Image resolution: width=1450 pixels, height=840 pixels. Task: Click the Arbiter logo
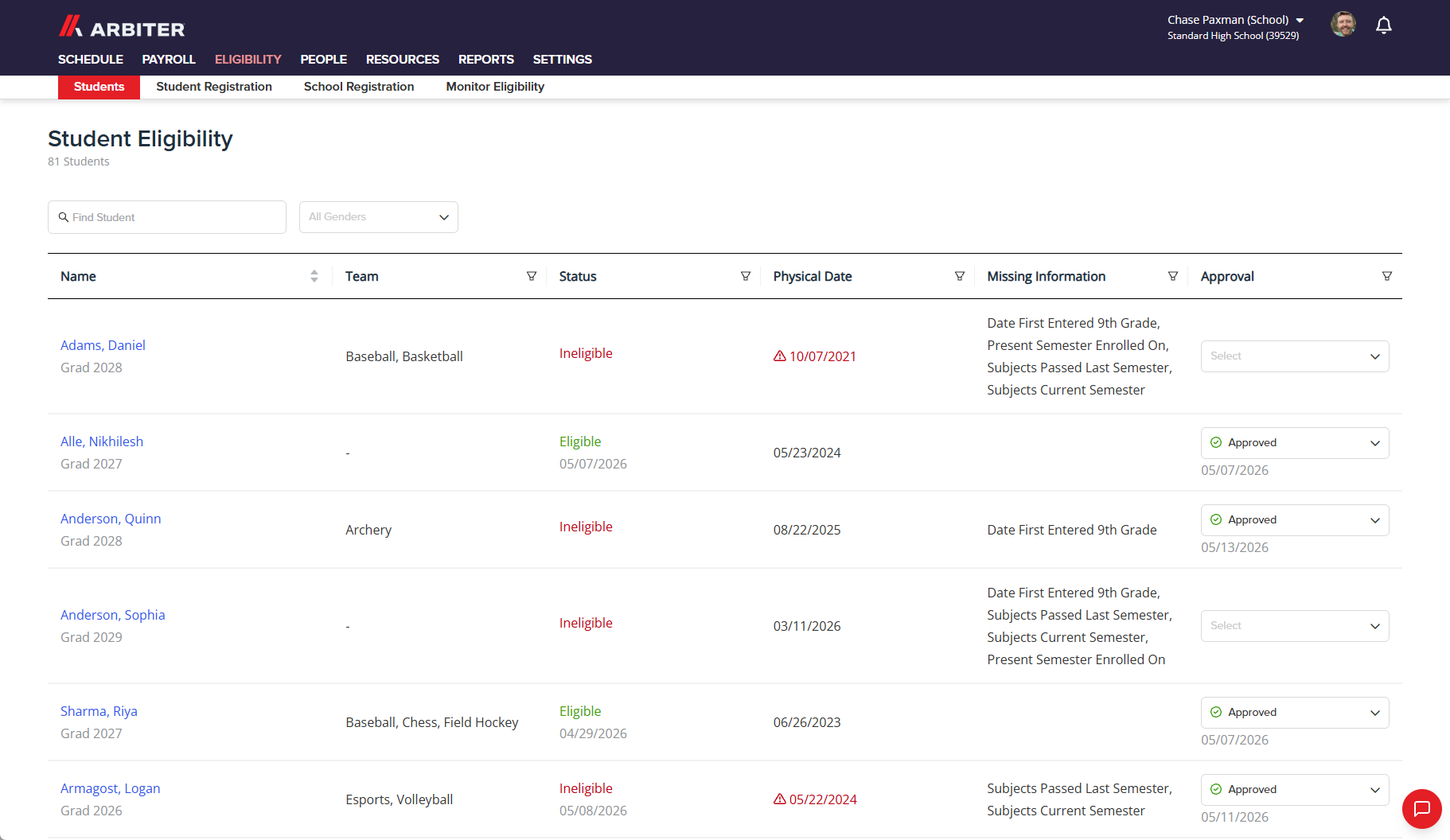click(x=122, y=27)
